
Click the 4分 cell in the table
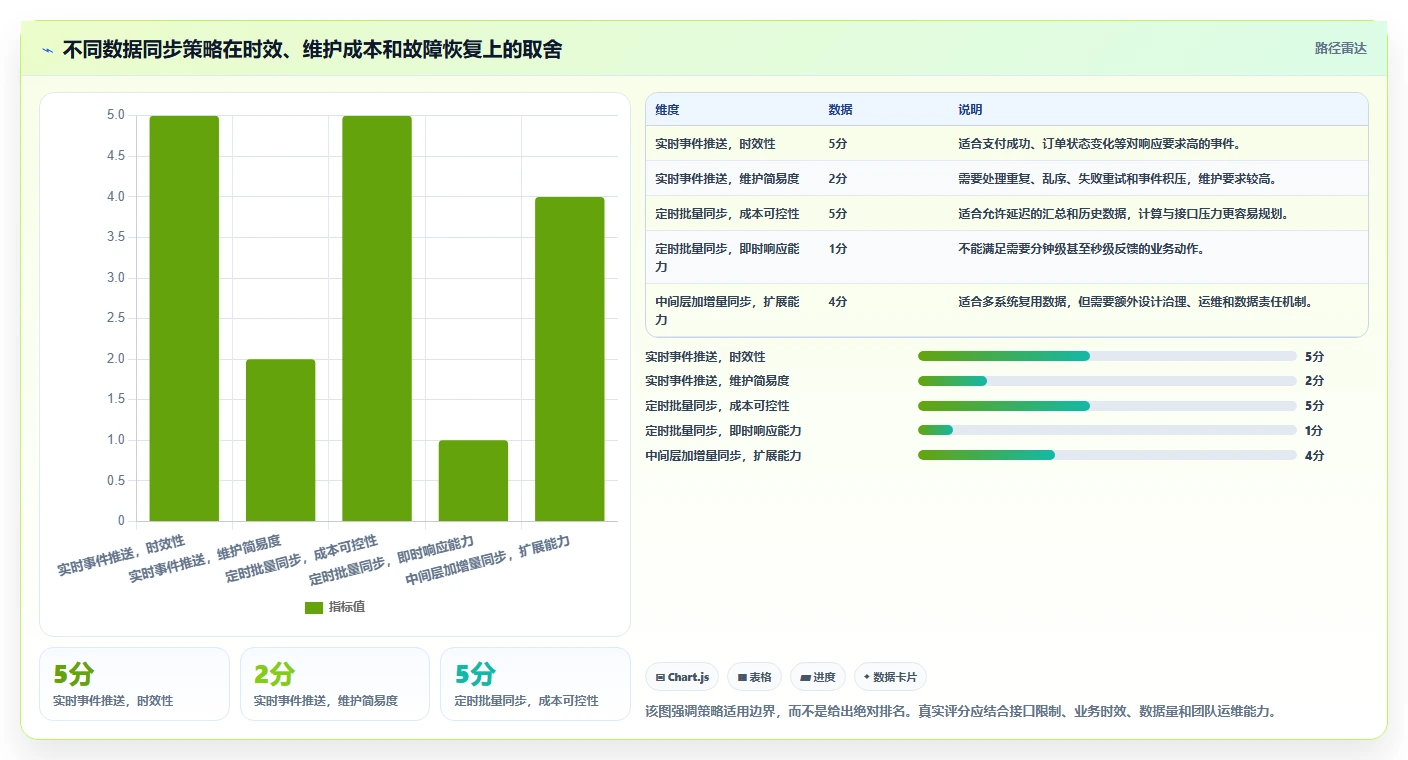pos(838,301)
